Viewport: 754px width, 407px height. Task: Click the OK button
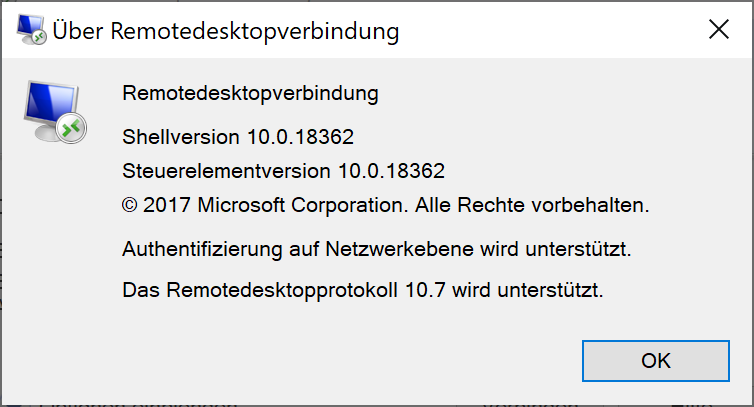click(655, 361)
